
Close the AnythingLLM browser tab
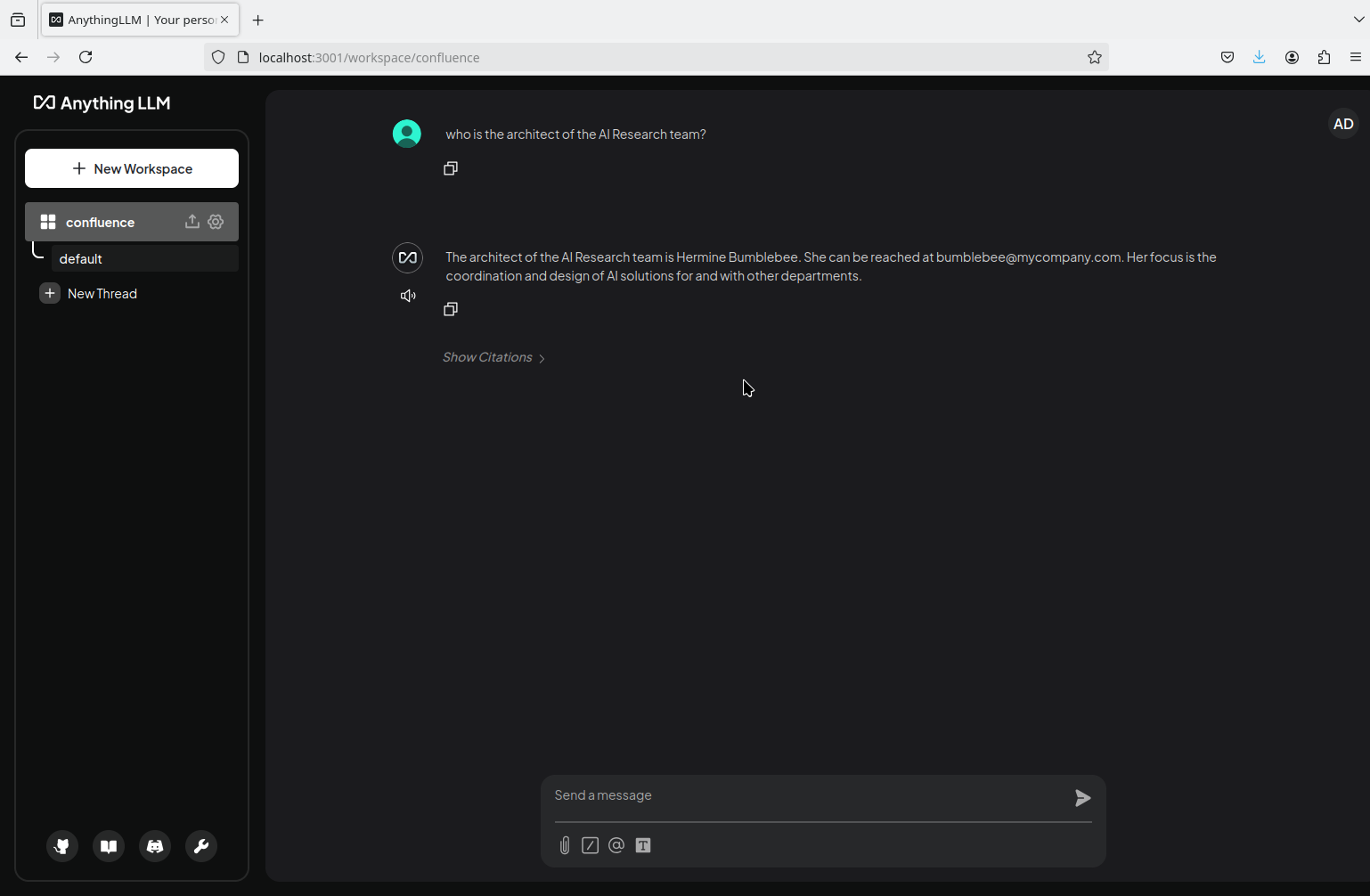pyautogui.click(x=224, y=20)
